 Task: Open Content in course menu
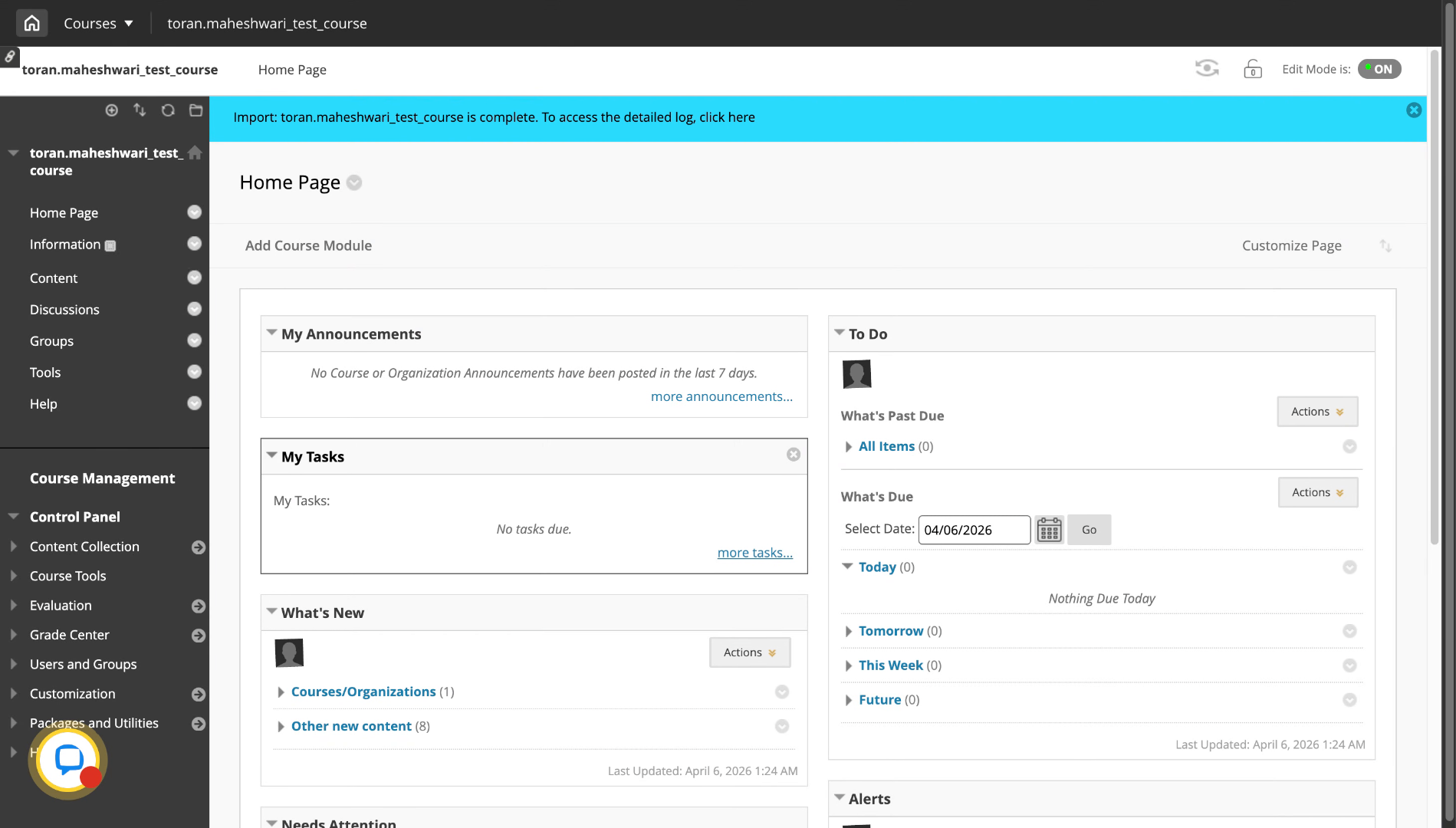point(54,278)
